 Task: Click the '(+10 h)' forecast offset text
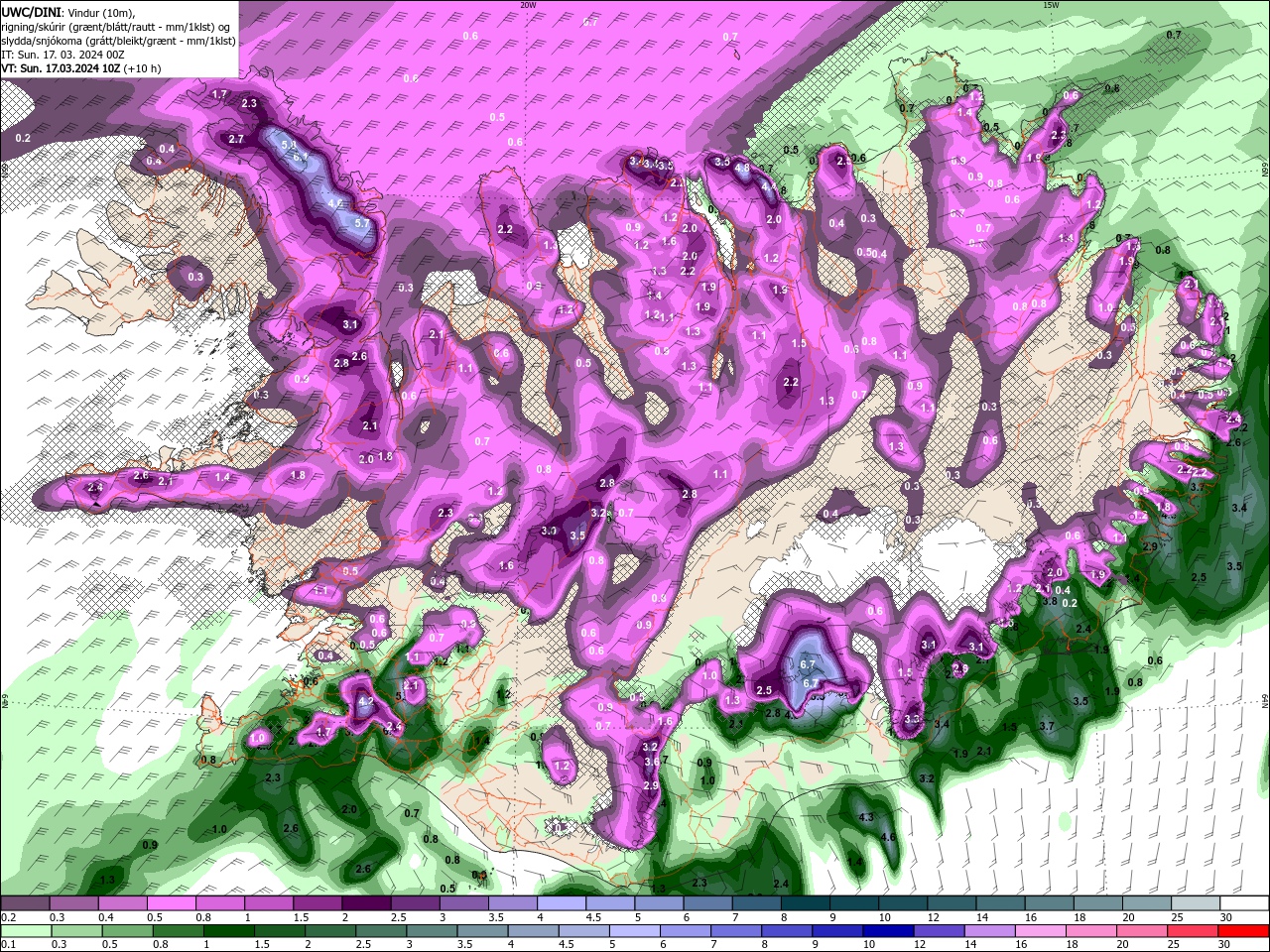coord(144,68)
